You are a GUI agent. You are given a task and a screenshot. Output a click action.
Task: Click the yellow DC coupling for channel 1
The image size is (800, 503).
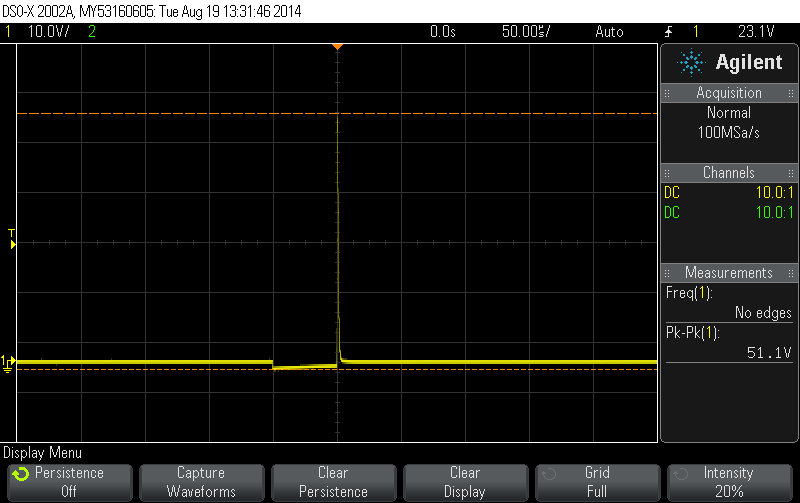671,193
